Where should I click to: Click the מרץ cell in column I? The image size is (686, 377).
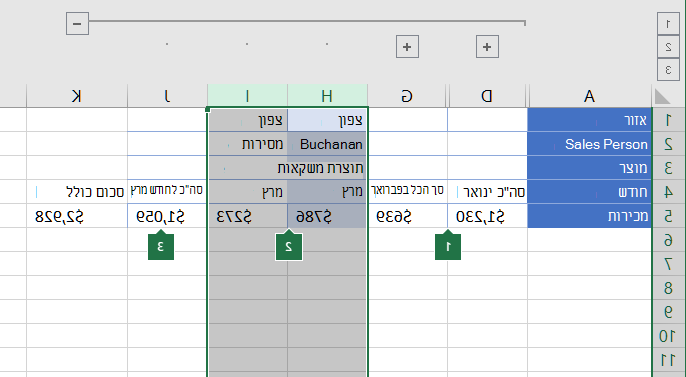click(x=248, y=192)
